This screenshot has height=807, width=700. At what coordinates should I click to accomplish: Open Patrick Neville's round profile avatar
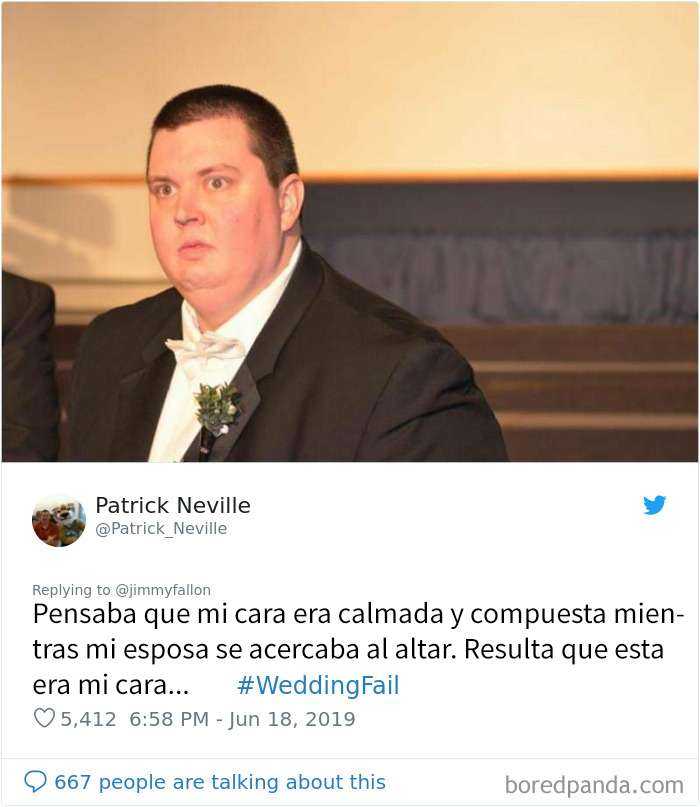point(59,520)
